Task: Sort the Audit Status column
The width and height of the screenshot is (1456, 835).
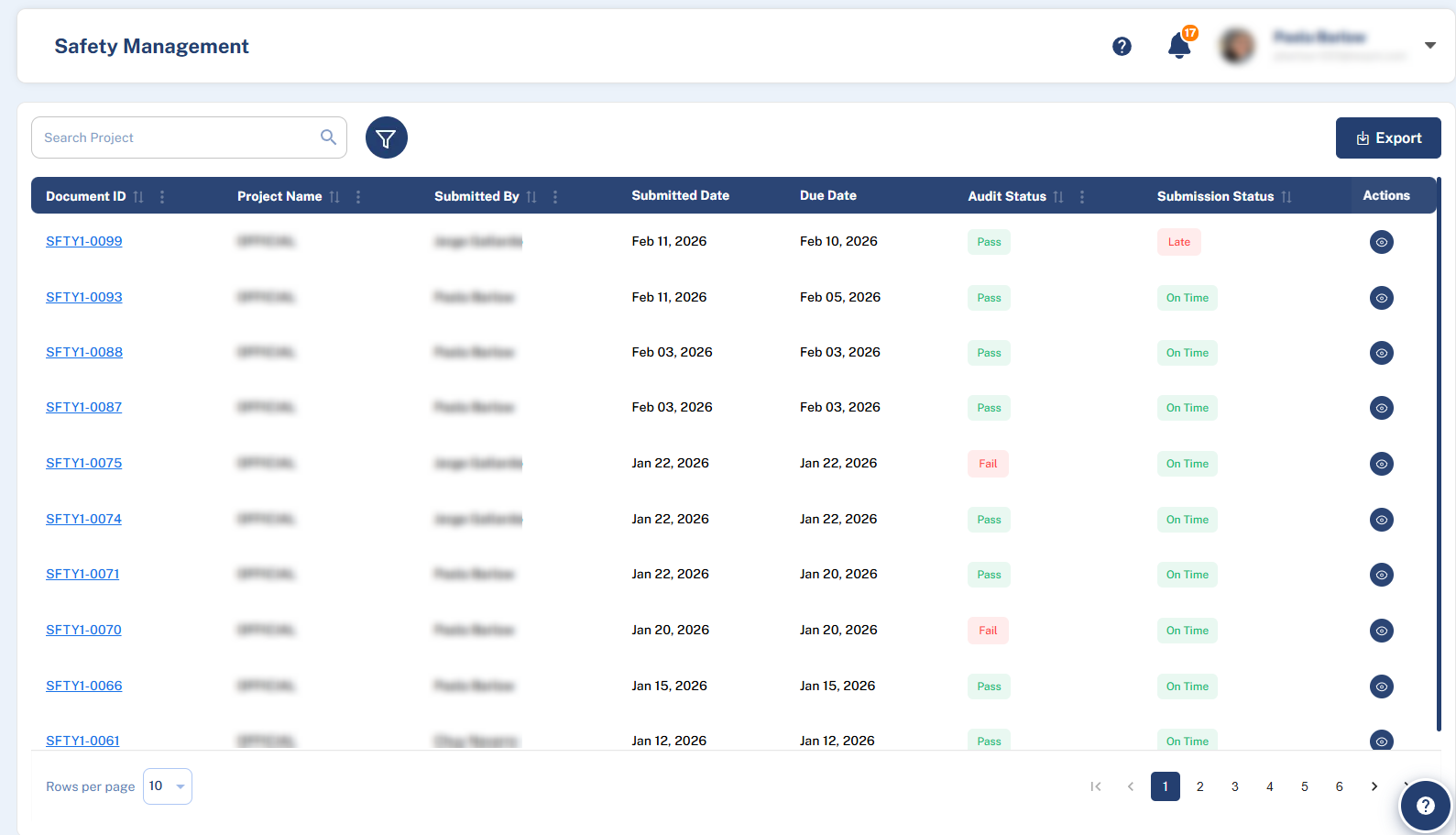Action: pos(1058,197)
